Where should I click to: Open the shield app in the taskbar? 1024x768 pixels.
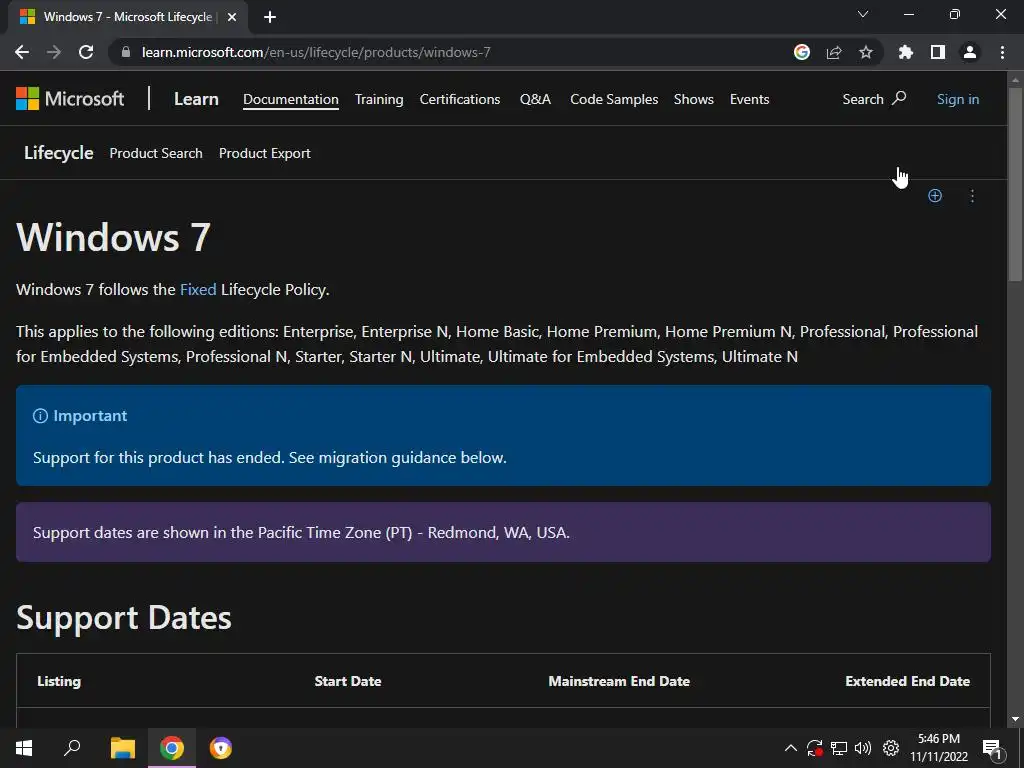tap(221, 748)
